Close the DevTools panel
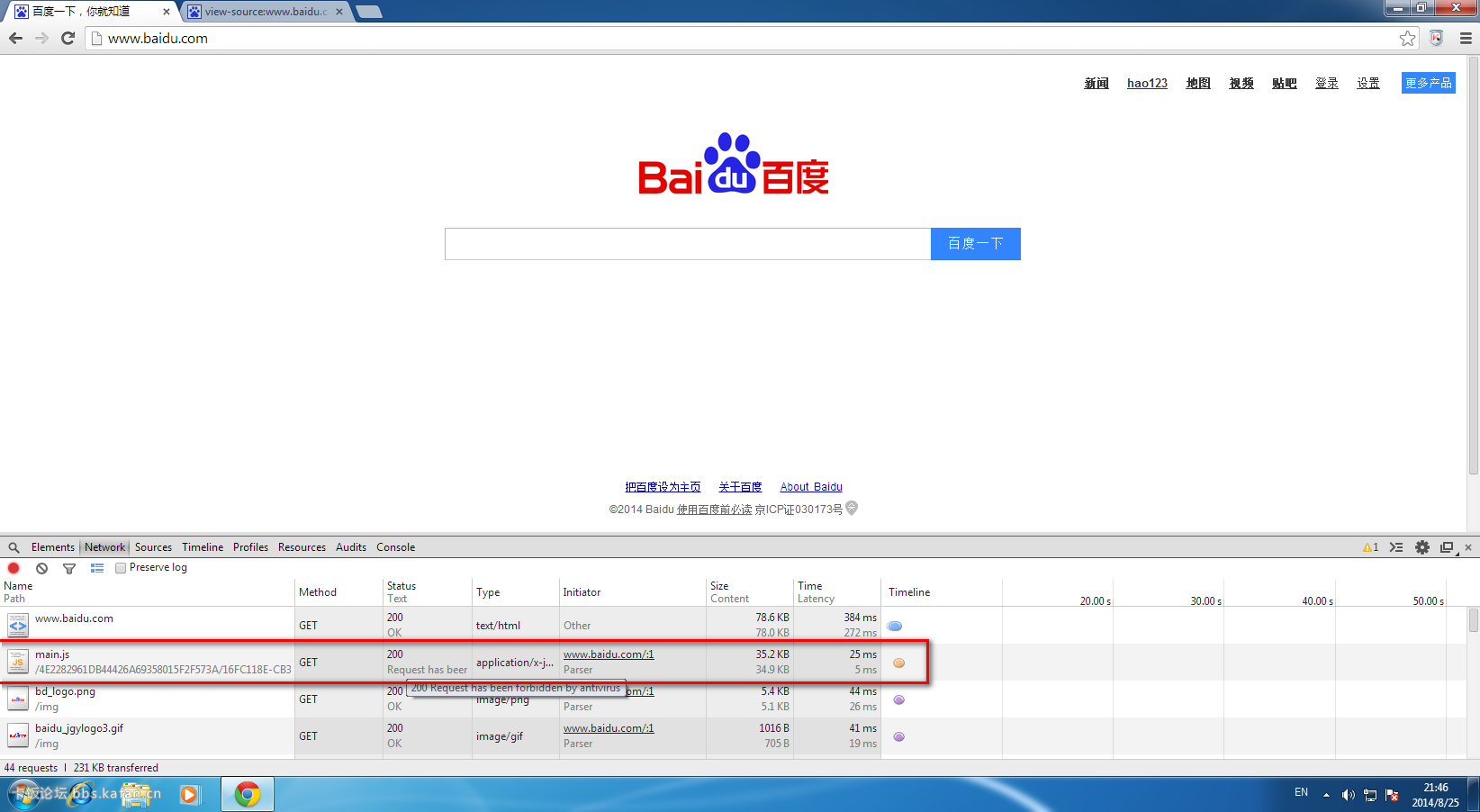 (x=1468, y=547)
